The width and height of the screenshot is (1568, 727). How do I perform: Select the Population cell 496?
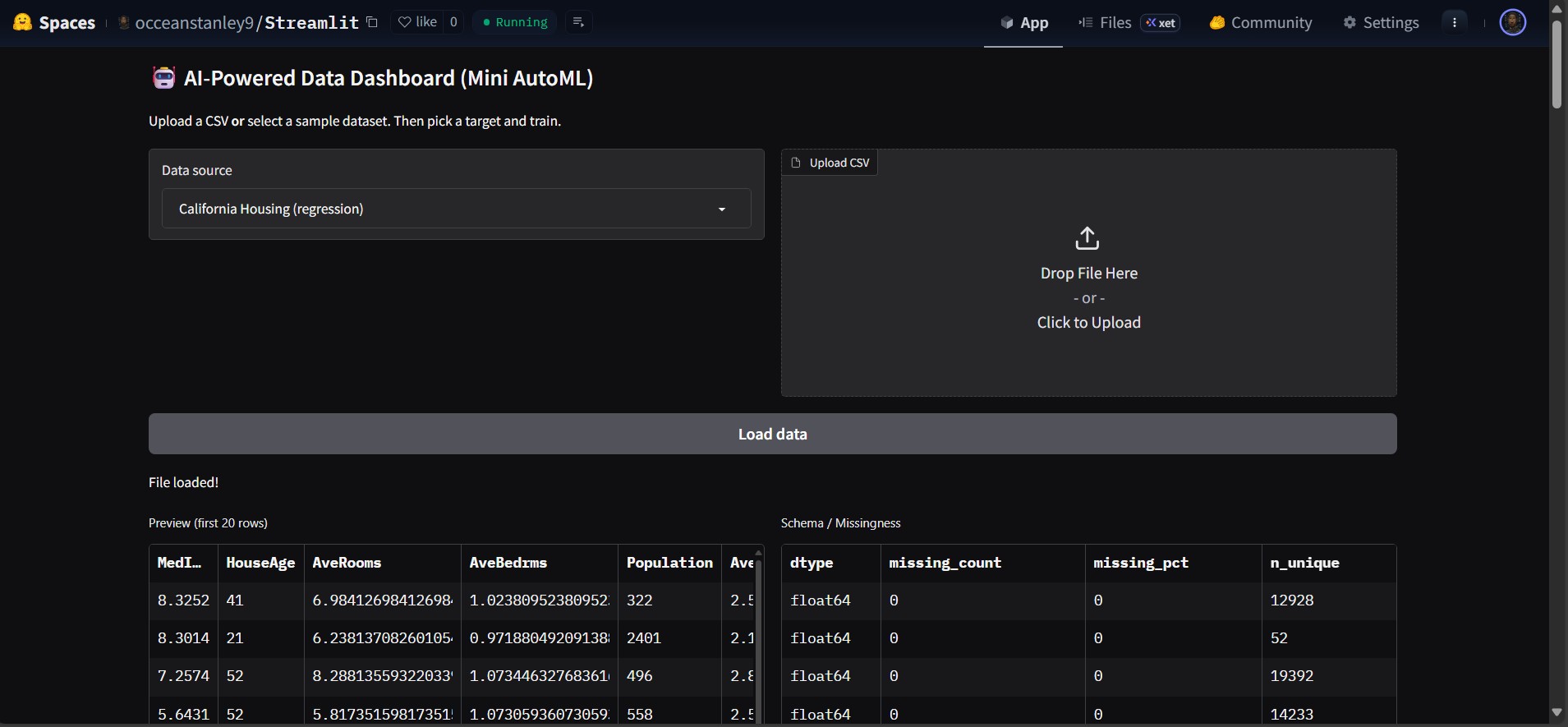click(669, 676)
